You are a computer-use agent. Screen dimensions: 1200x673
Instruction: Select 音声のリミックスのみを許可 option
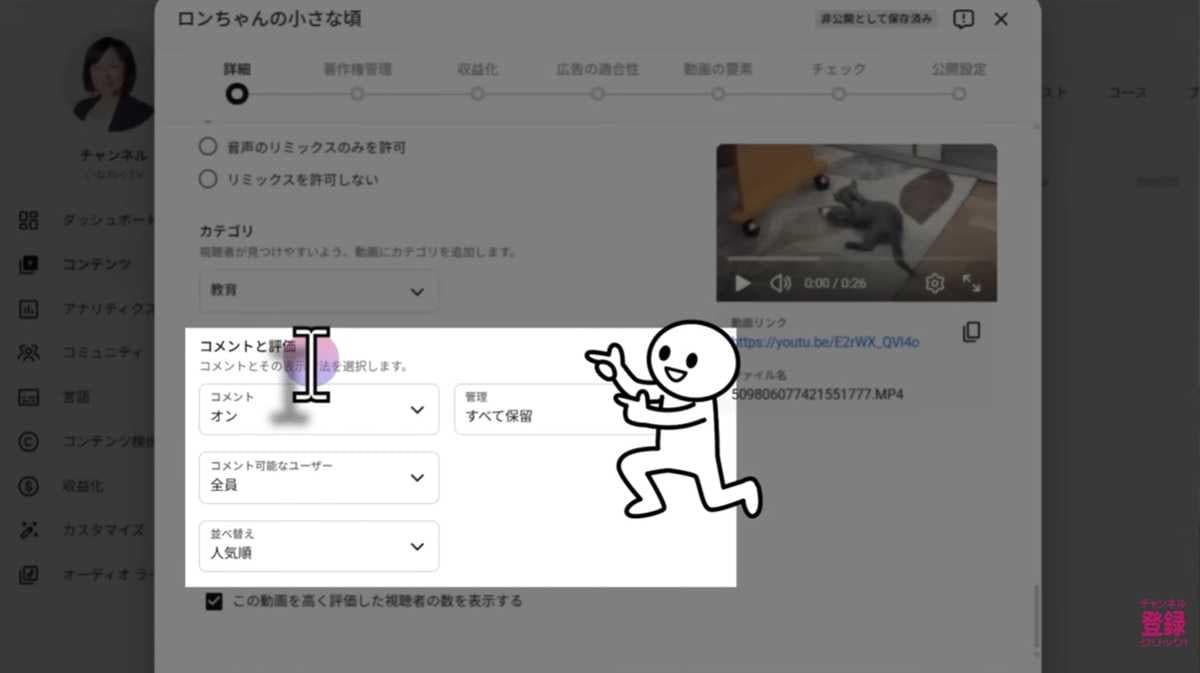(207, 145)
